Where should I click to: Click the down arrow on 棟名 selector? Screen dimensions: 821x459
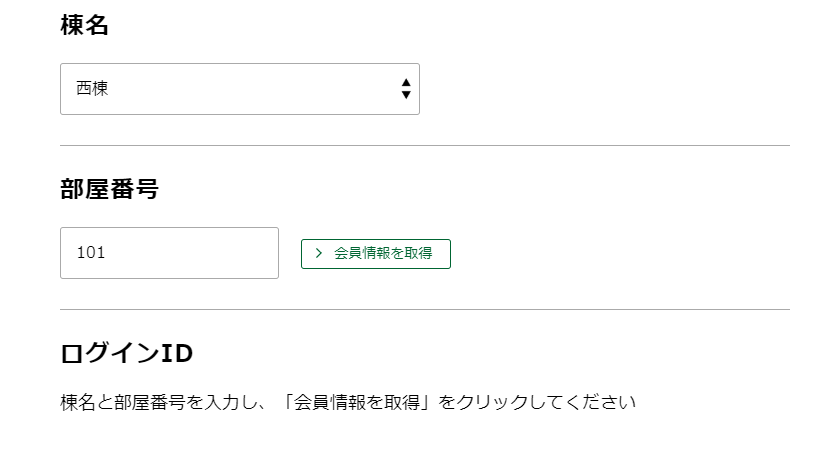tap(405, 95)
